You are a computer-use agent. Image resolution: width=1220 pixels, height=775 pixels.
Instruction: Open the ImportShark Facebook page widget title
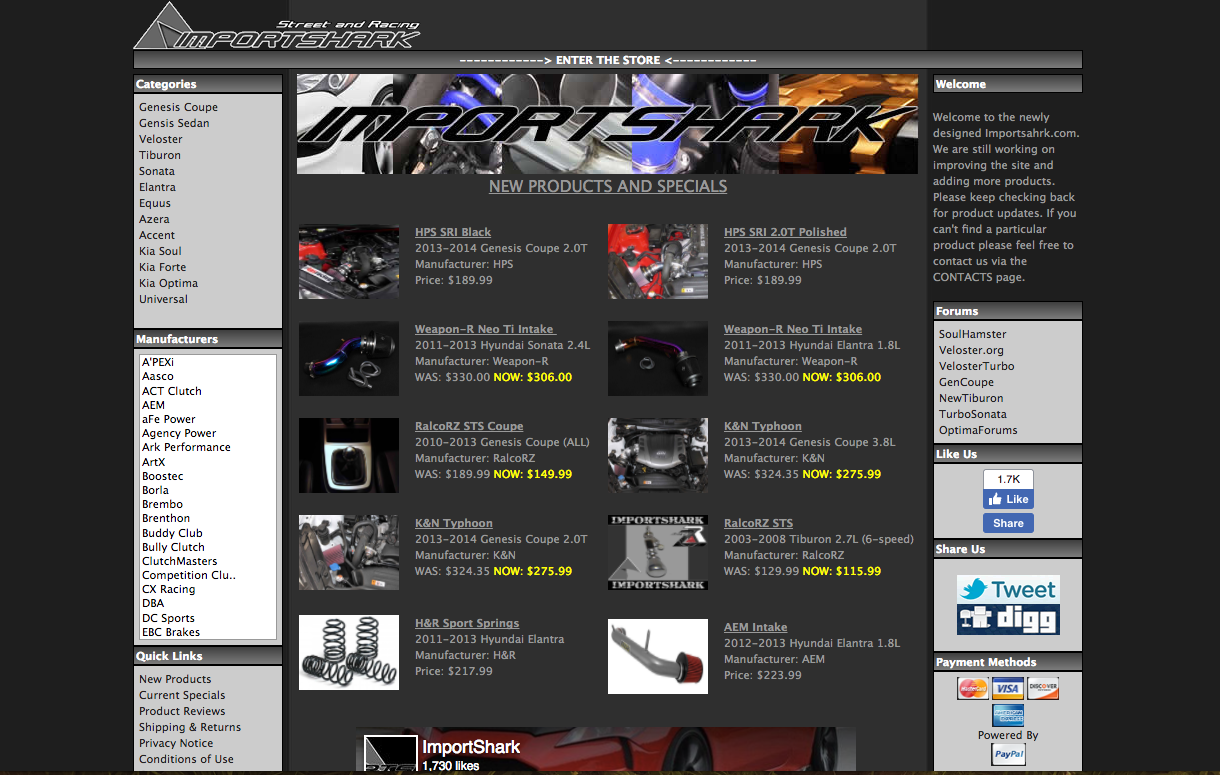point(471,747)
